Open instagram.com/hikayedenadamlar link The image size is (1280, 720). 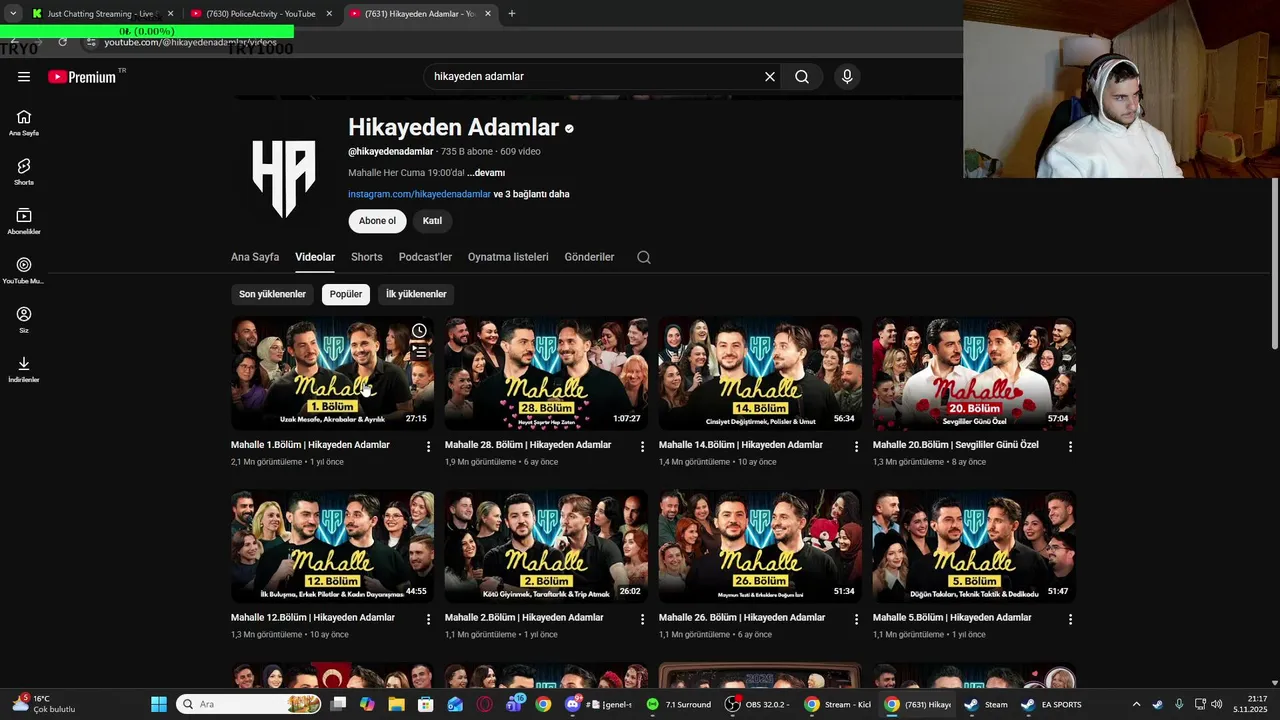pyautogui.click(x=419, y=194)
